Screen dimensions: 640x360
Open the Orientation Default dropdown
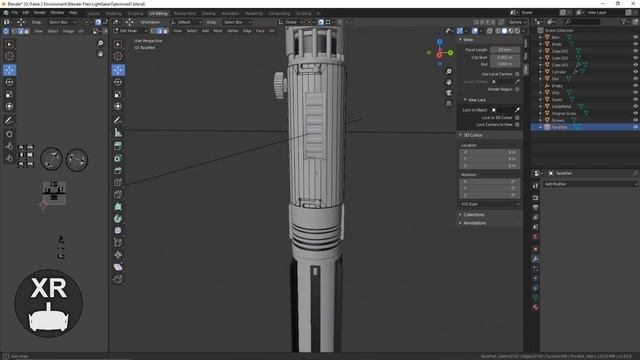[x=187, y=22]
